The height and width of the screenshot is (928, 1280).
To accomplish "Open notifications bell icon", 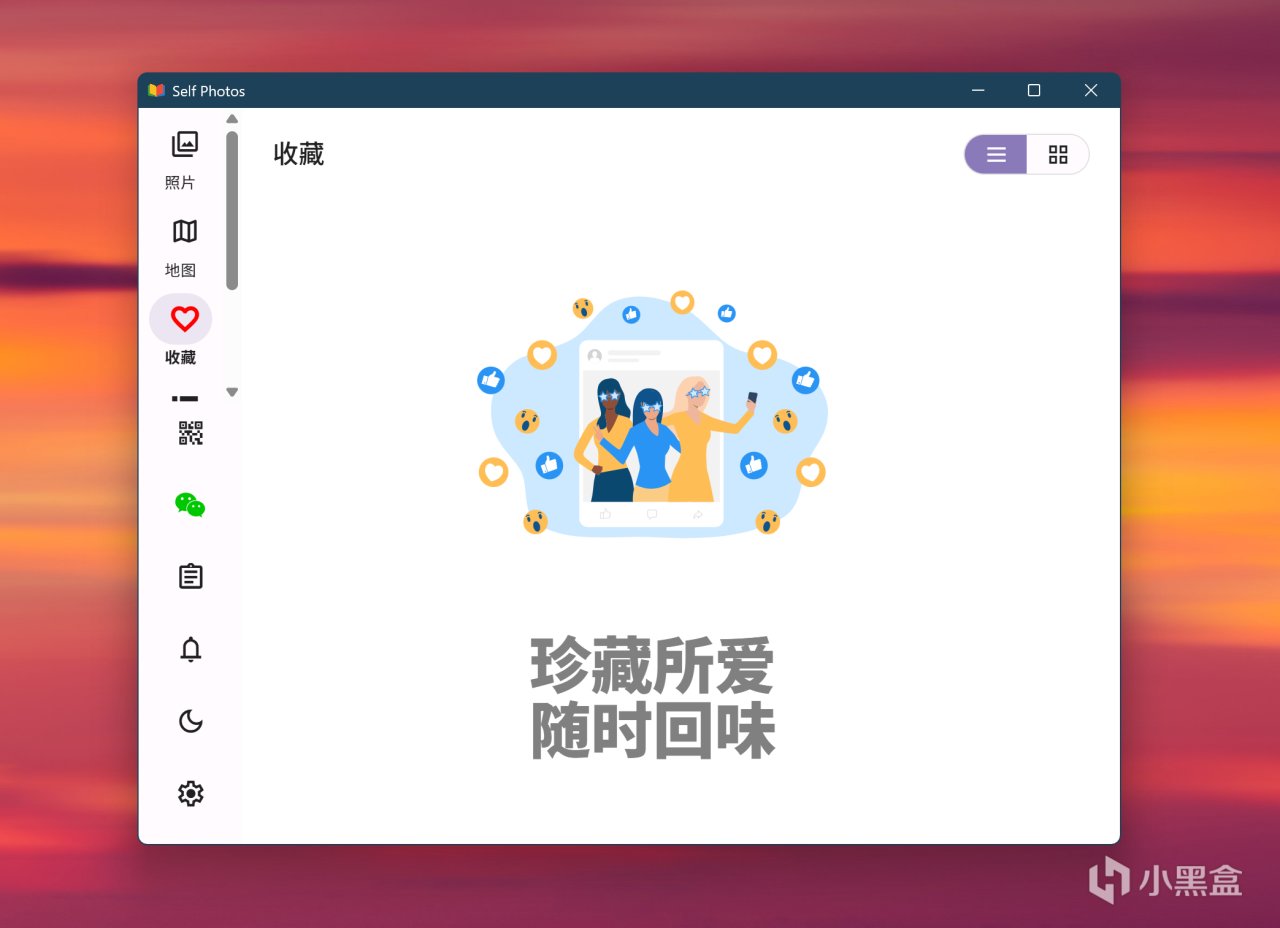I will (190, 649).
